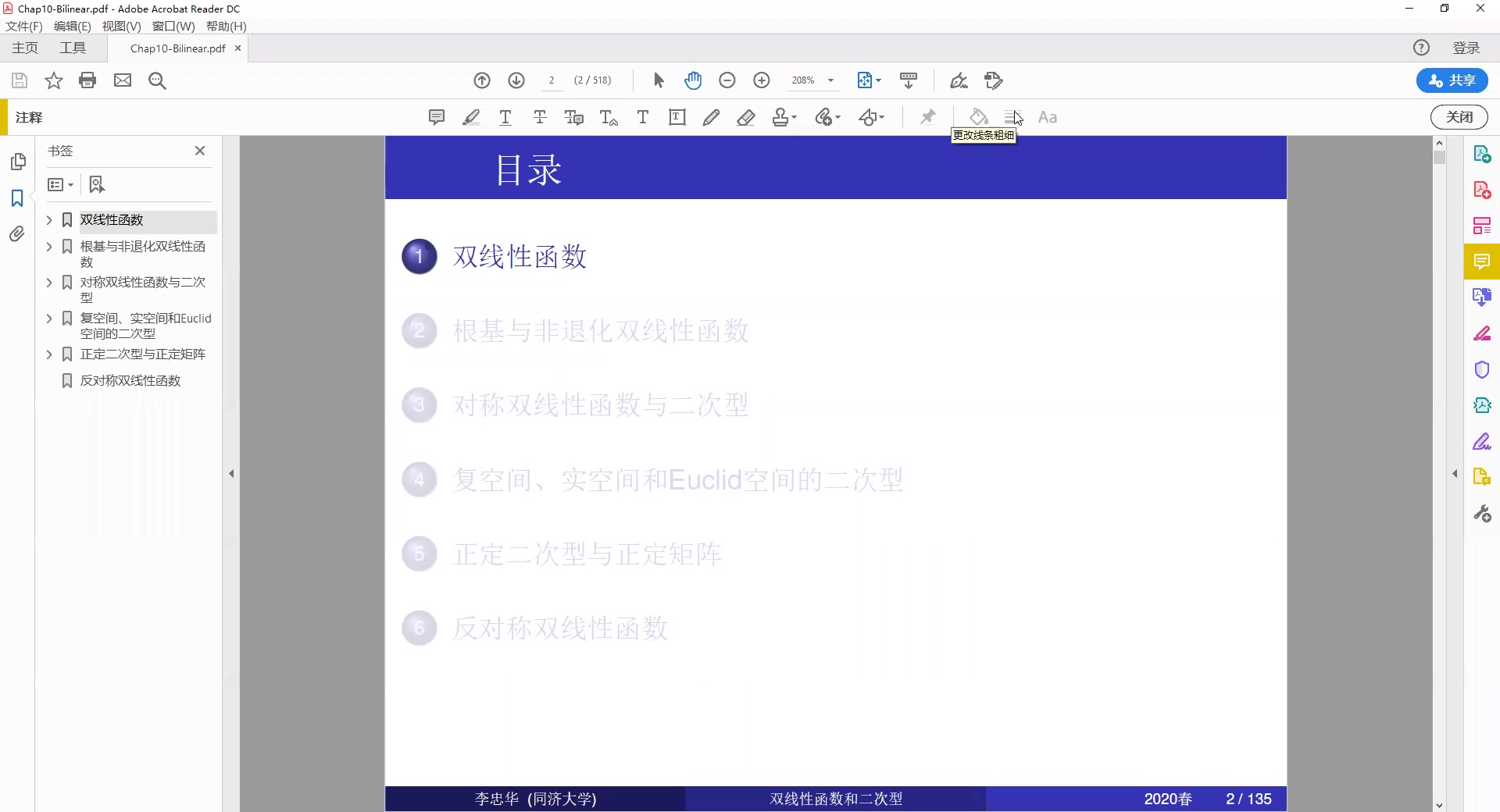Open the 文件(F) menu
Viewport: 1500px width, 812px height.
click(x=24, y=26)
